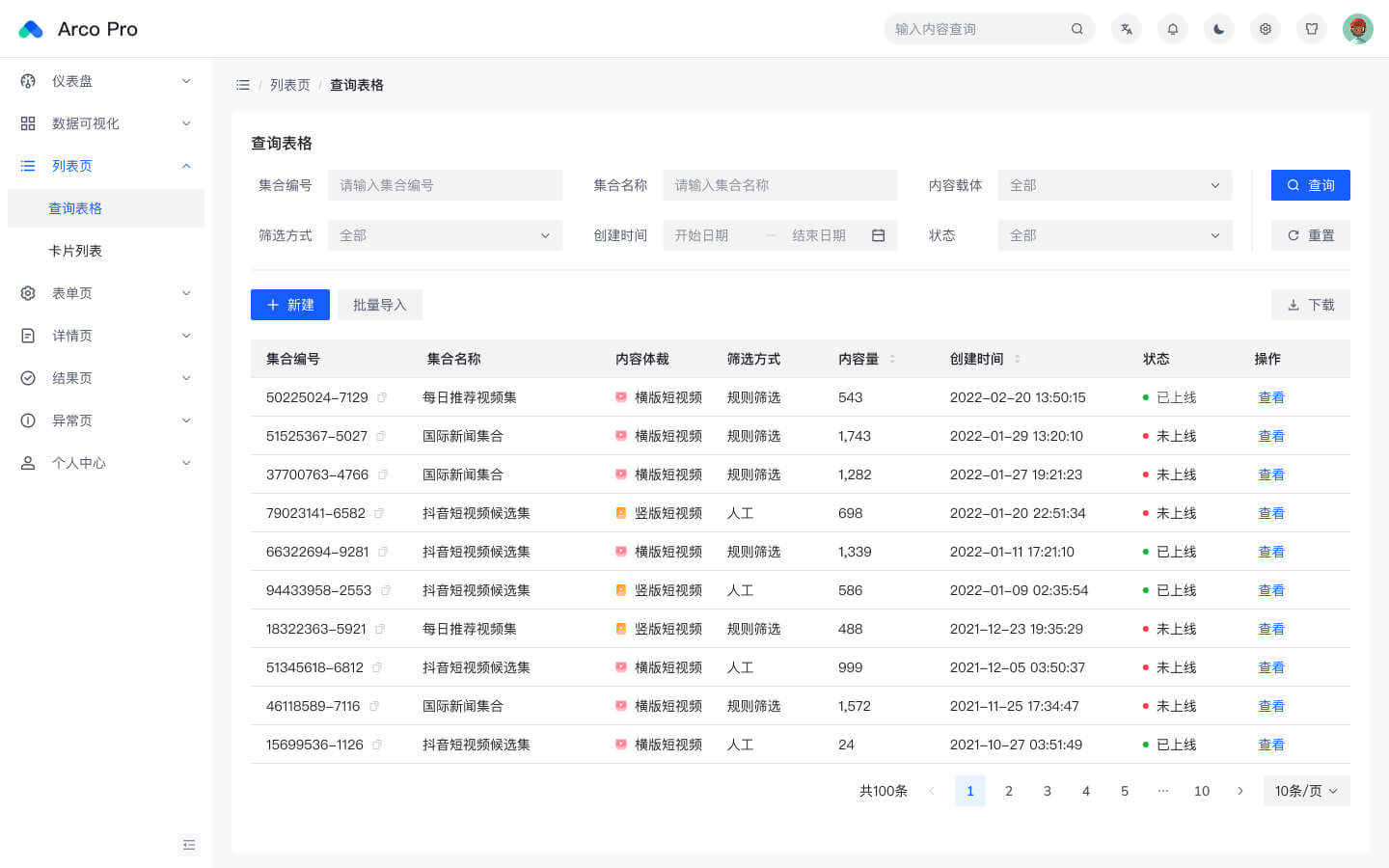The image size is (1389, 868).
Task: Open the 内容载体 dropdown
Action: tap(1115, 185)
